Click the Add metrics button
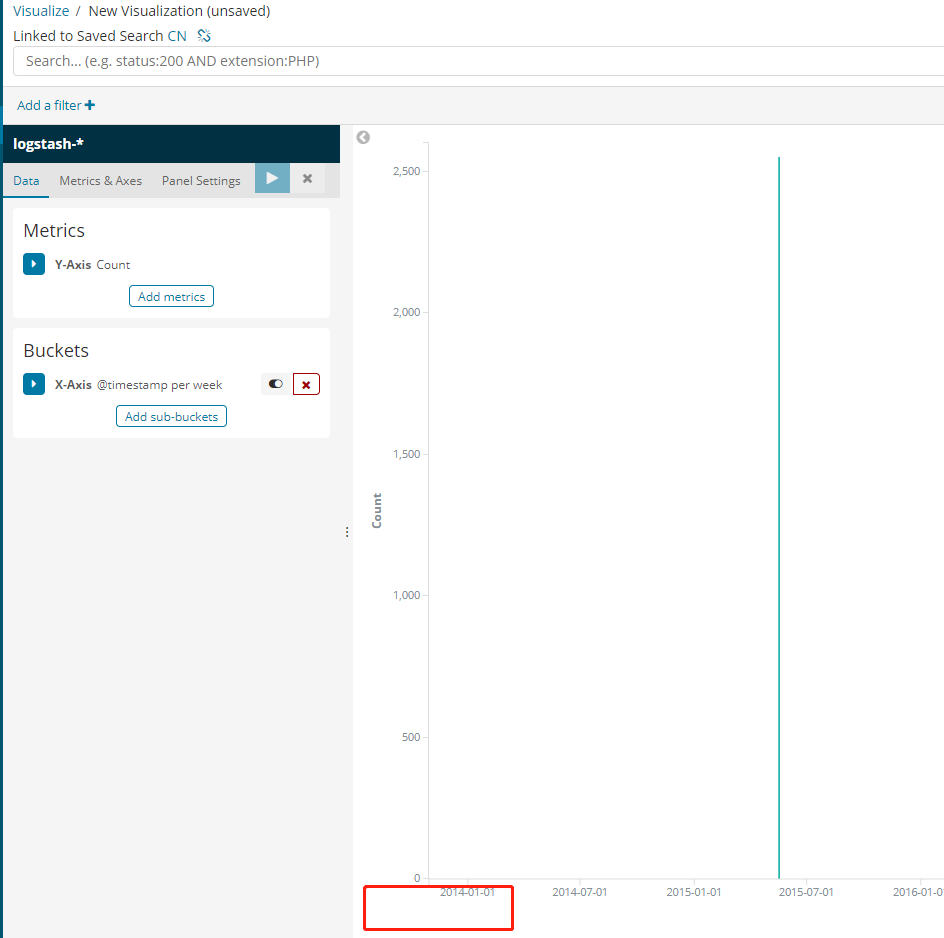This screenshot has width=944, height=938. (171, 296)
